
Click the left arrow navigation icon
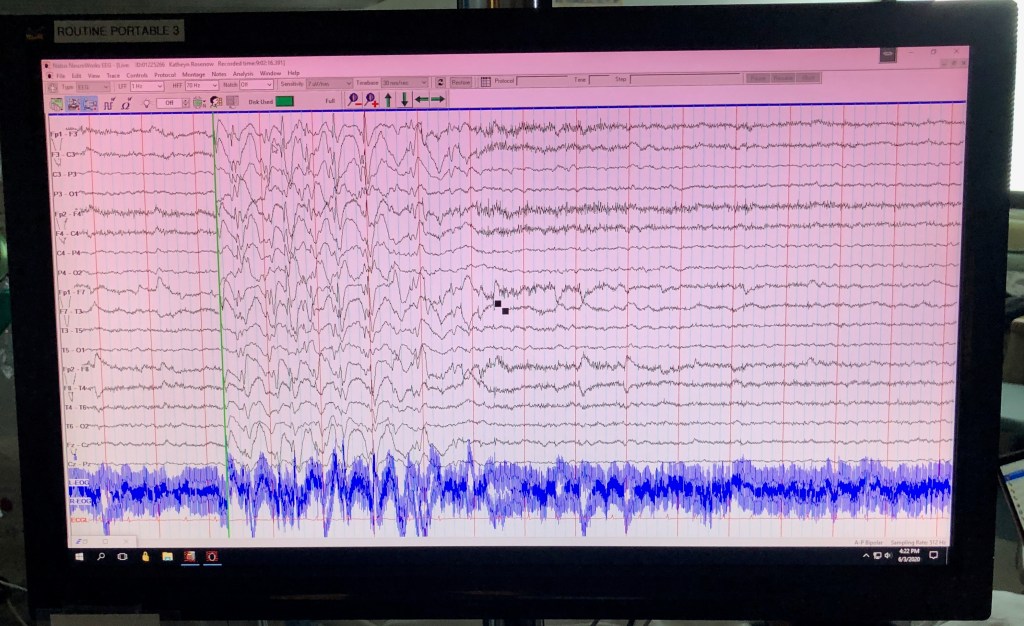tap(421, 99)
